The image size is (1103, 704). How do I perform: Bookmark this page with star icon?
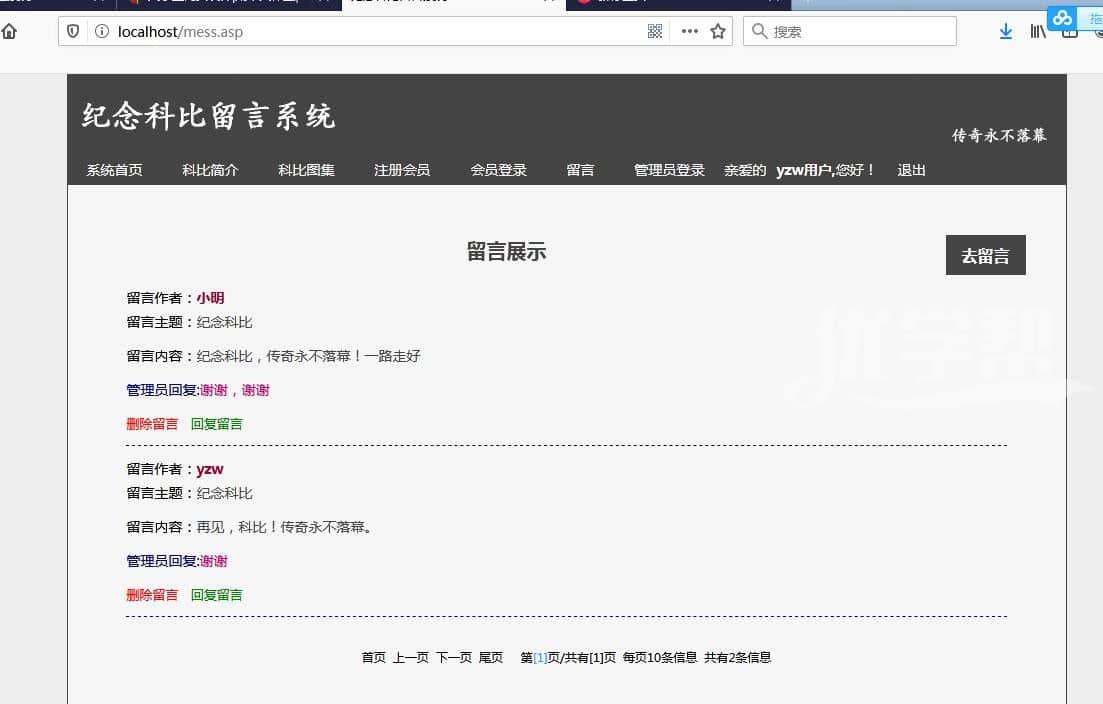click(717, 32)
